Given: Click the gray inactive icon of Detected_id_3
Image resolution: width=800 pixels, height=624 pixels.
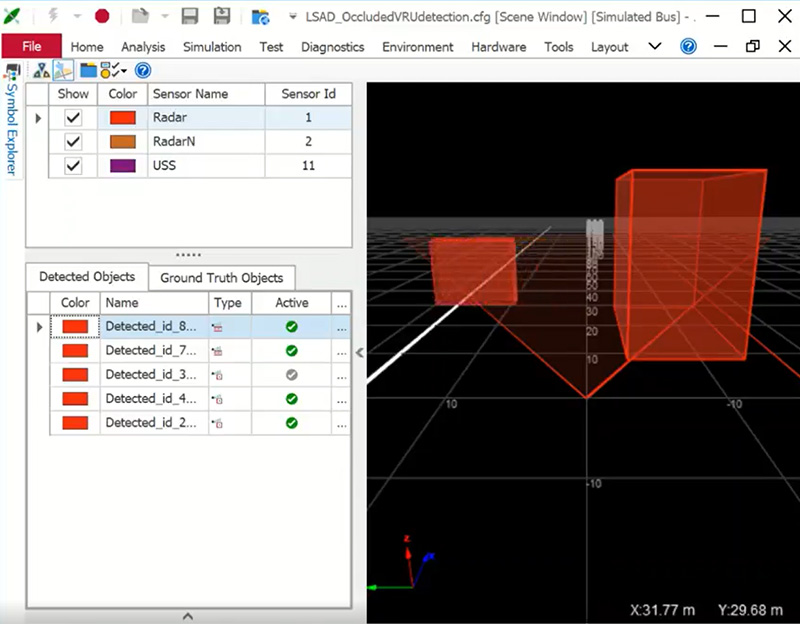Looking at the screenshot, I should pos(292,375).
